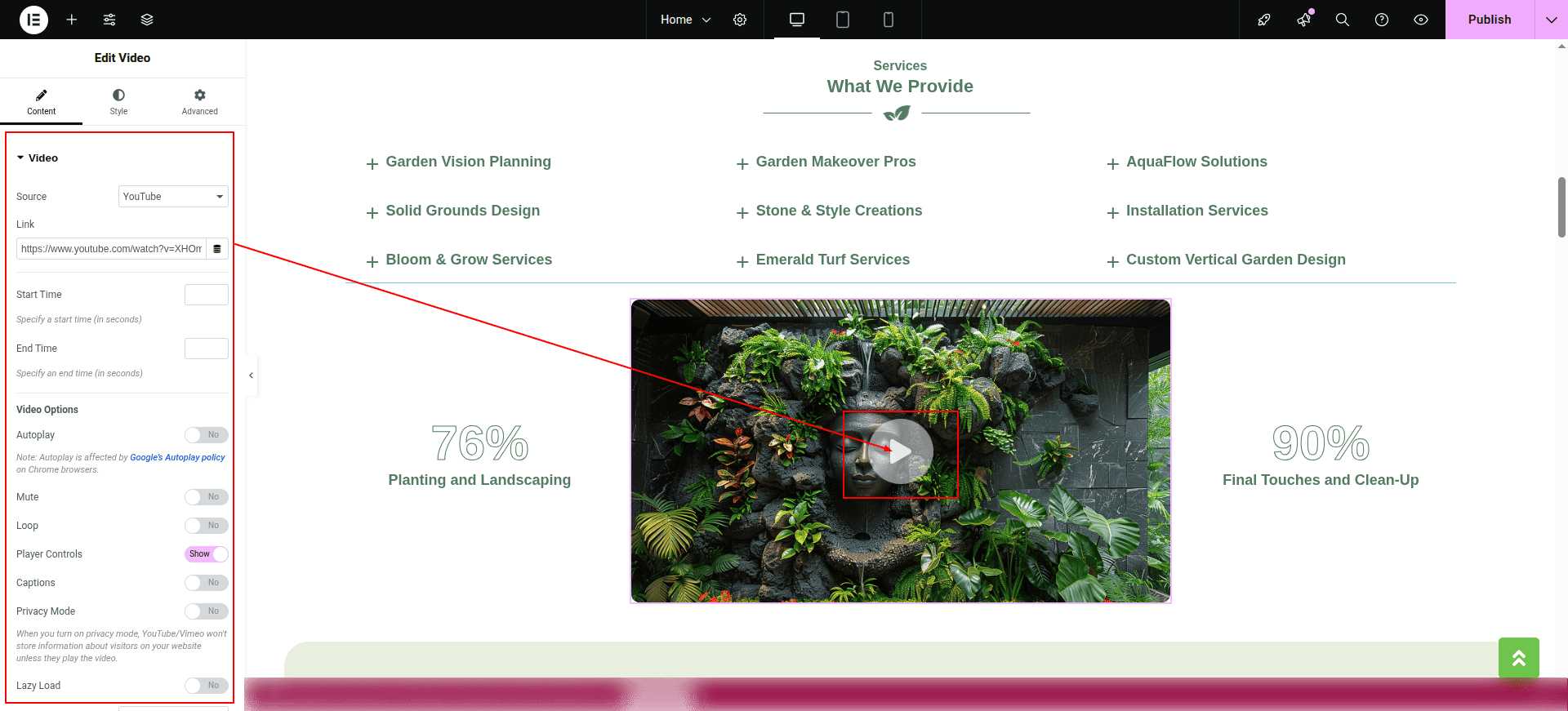The height and width of the screenshot is (711, 1568).
Task: Click plus icon beside Garden Vision Planning
Action: pyautogui.click(x=372, y=164)
